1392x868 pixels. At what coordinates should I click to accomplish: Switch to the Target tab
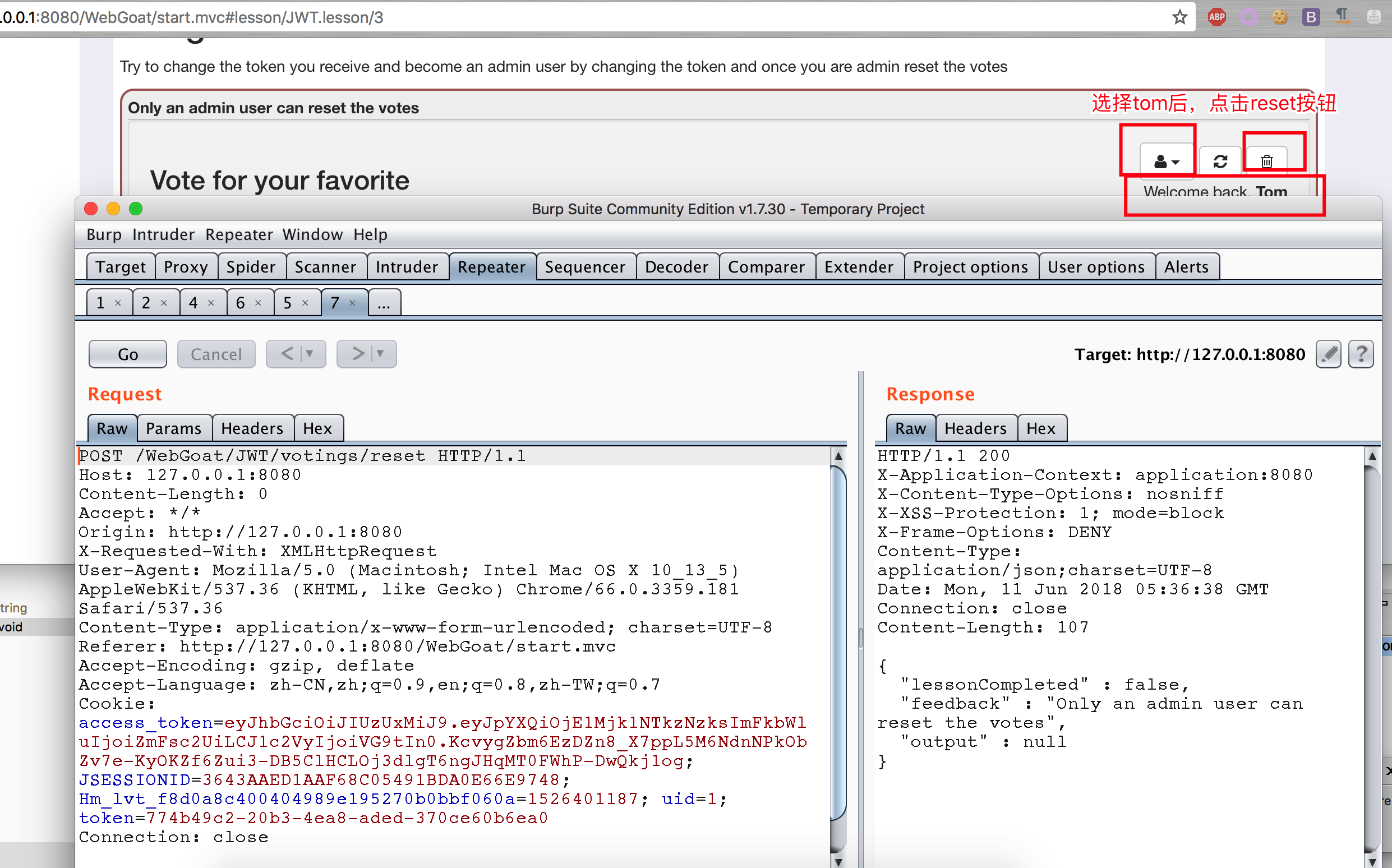(x=121, y=266)
